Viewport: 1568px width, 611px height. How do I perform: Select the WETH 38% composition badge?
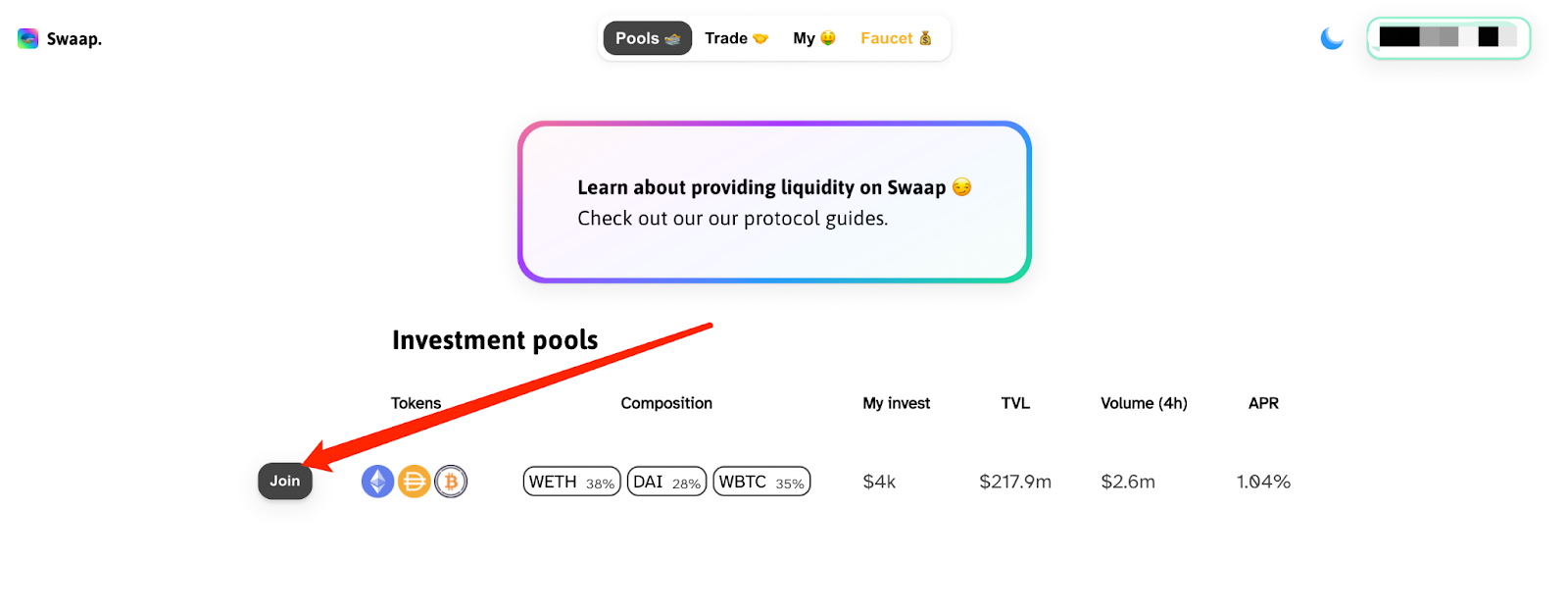pyautogui.click(x=572, y=482)
